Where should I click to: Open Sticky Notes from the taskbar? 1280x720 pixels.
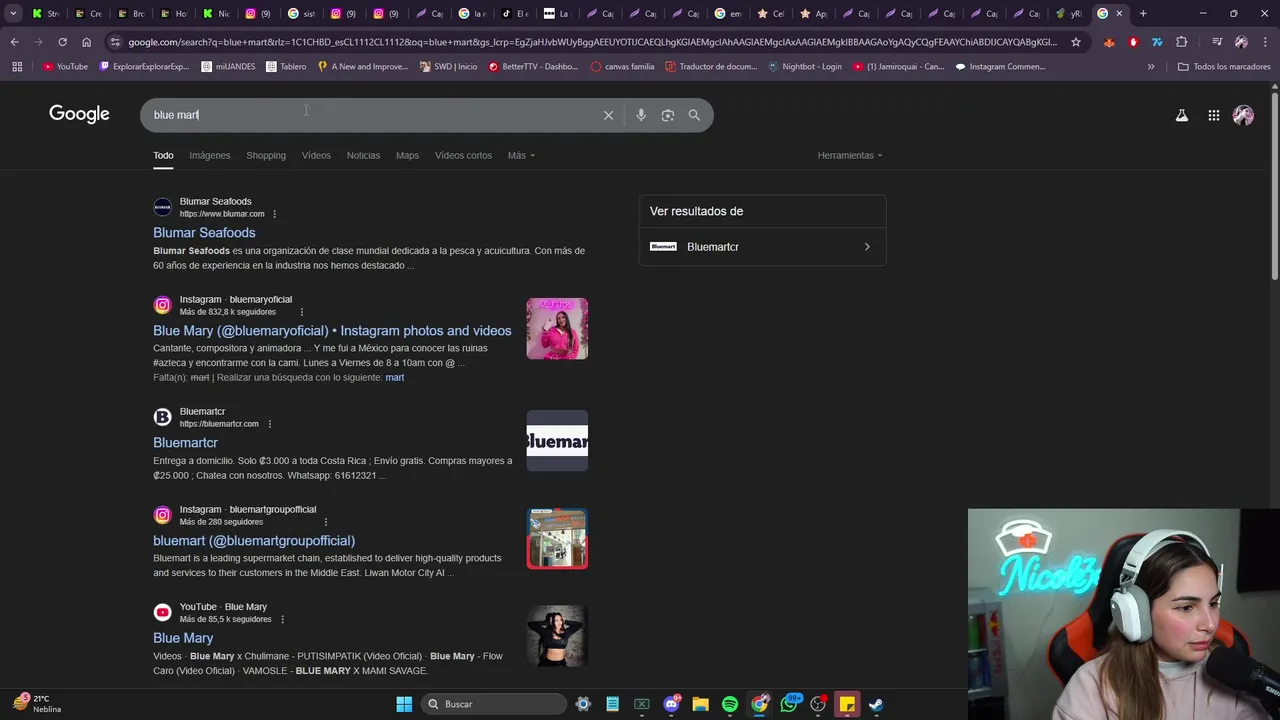pos(847,704)
